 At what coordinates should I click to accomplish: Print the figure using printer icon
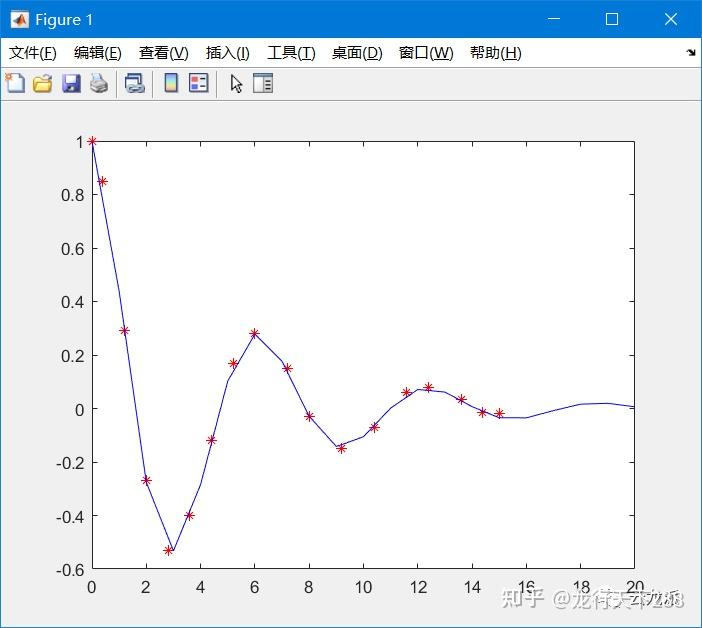click(x=99, y=84)
